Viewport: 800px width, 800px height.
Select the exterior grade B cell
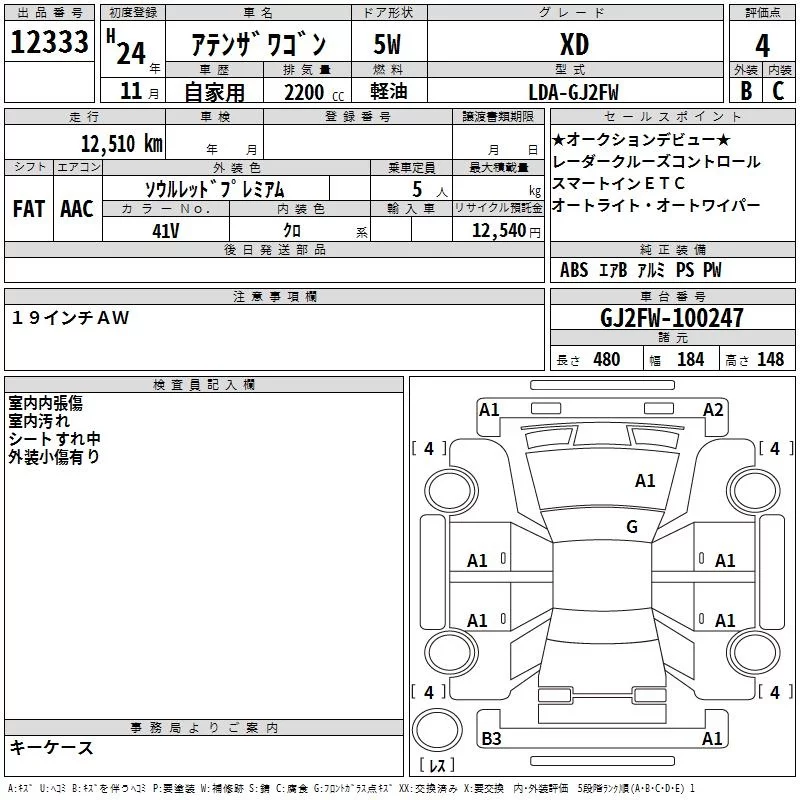[746, 91]
